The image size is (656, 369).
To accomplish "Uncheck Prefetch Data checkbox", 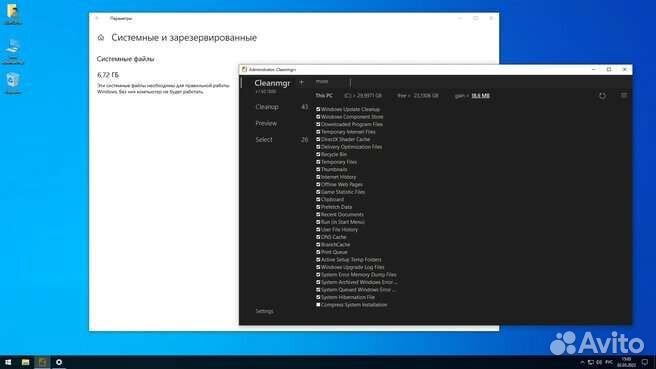I will coord(318,207).
